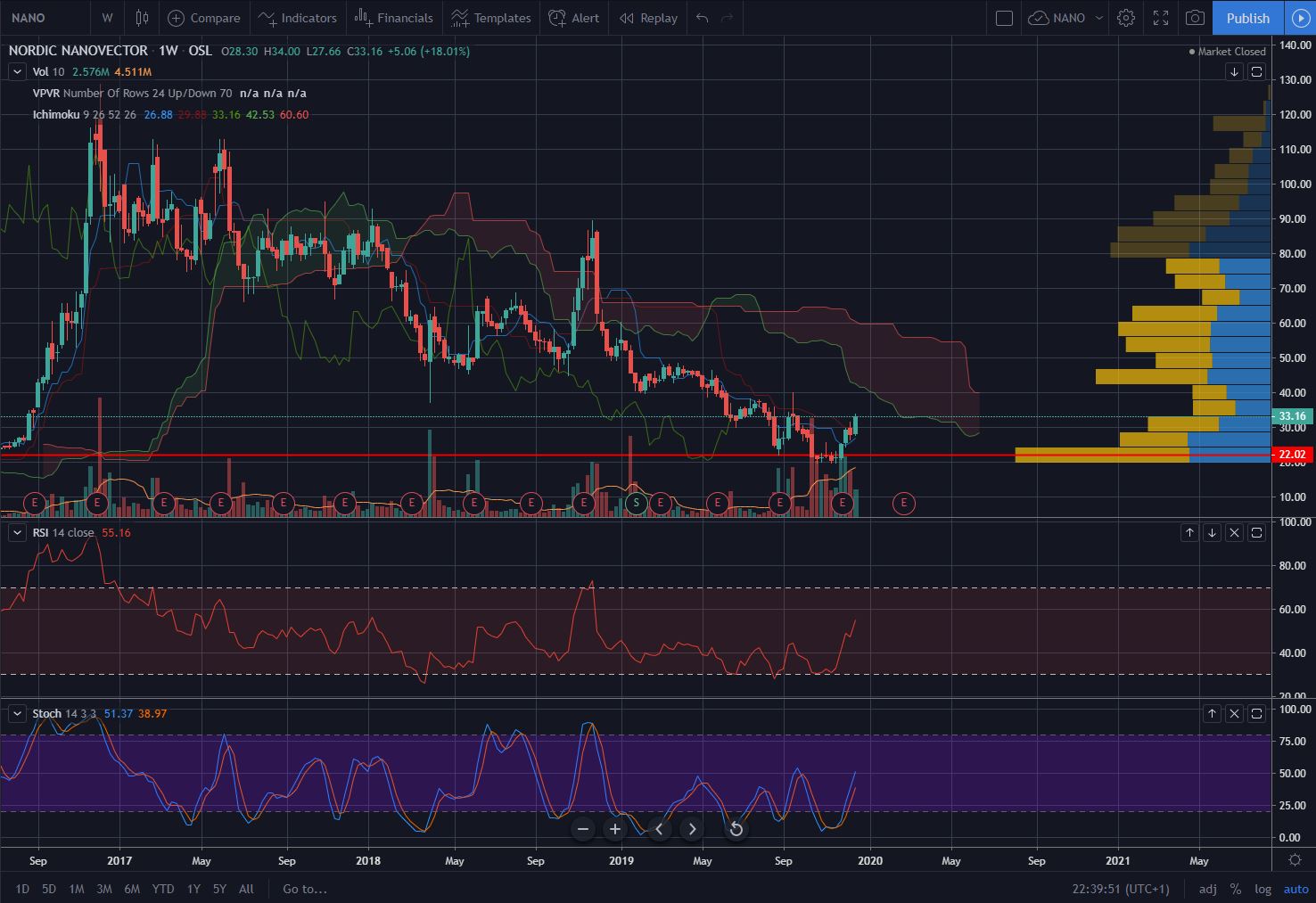Move the RSI pane up

pyautogui.click(x=1189, y=532)
